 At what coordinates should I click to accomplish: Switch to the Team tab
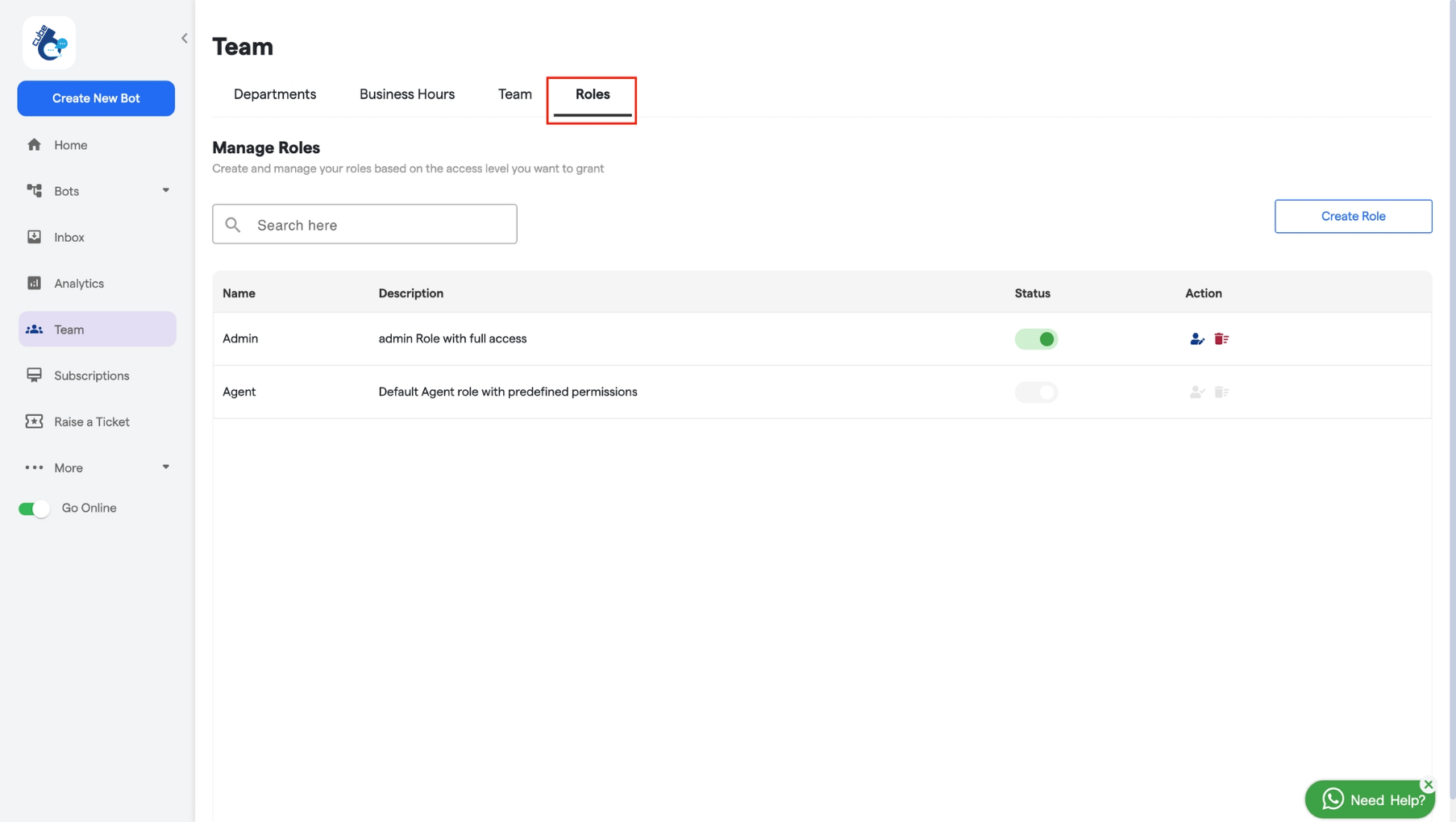click(x=515, y=94)
